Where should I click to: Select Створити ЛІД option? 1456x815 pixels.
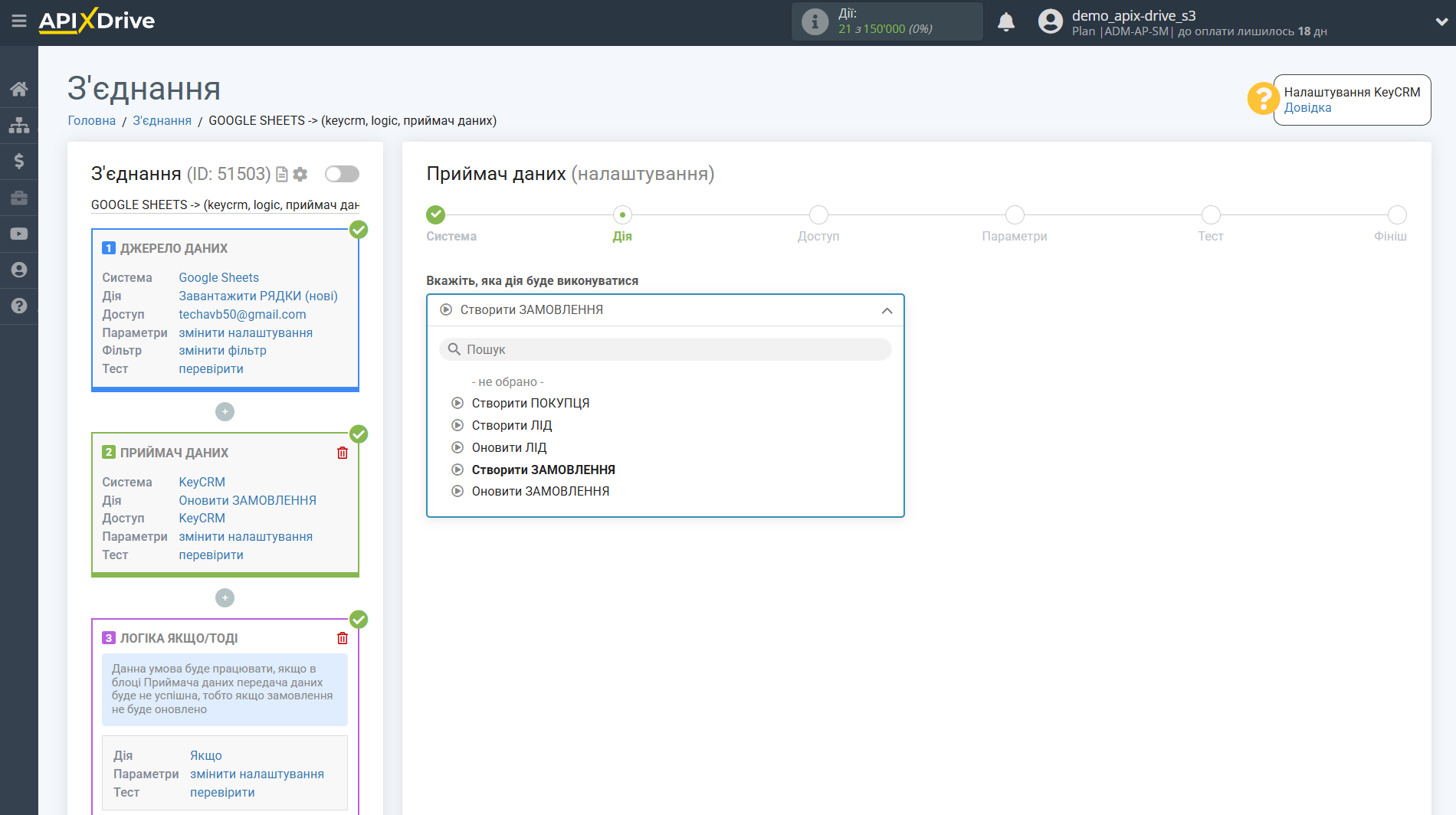pos(512,425)
